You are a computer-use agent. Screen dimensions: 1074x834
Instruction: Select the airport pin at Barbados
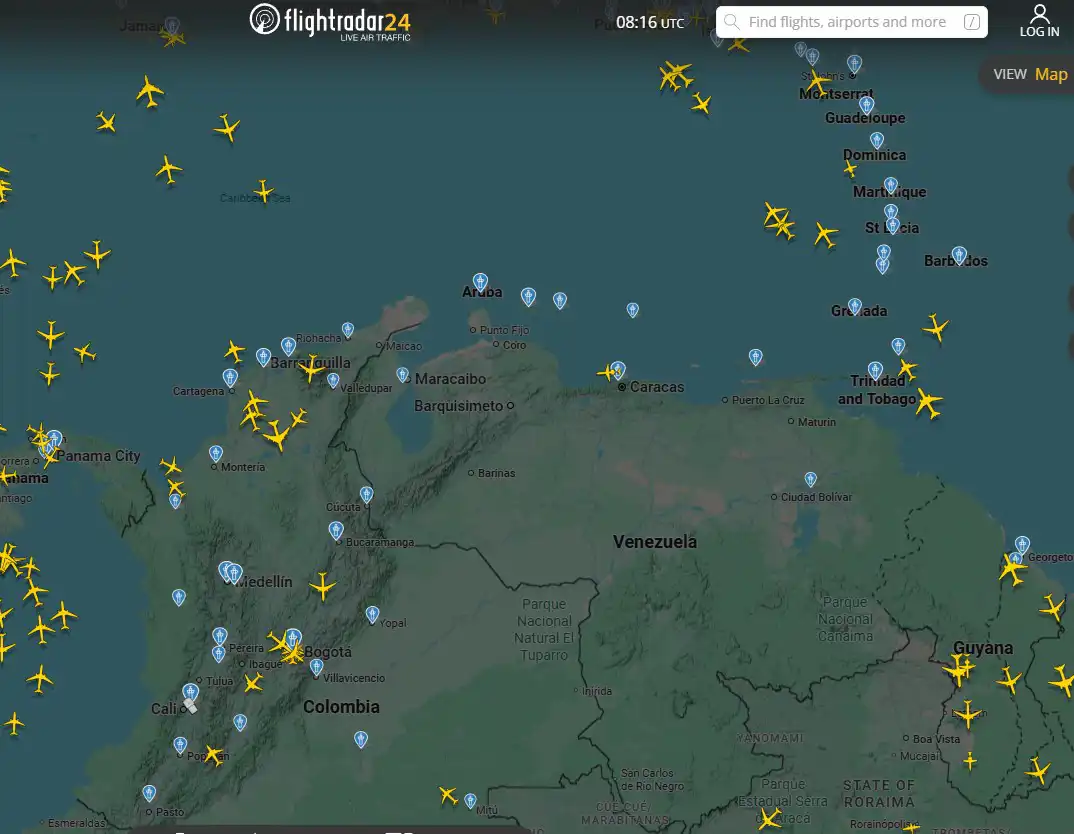[959, 255]
